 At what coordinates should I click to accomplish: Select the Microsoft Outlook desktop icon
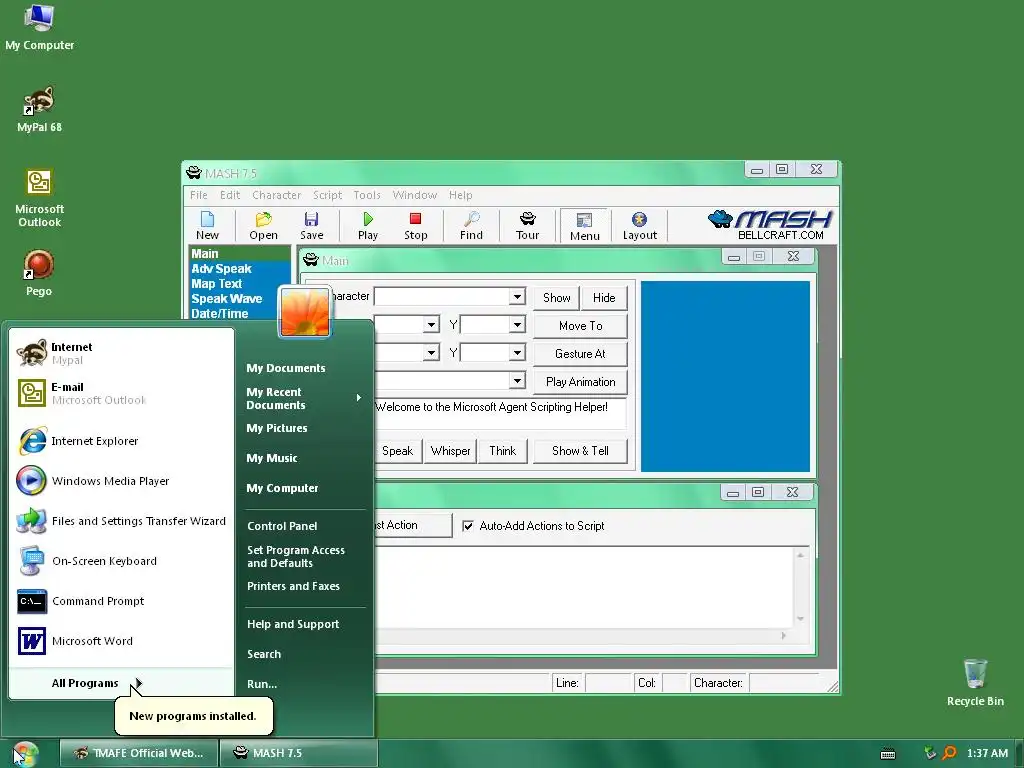(39, 198)
